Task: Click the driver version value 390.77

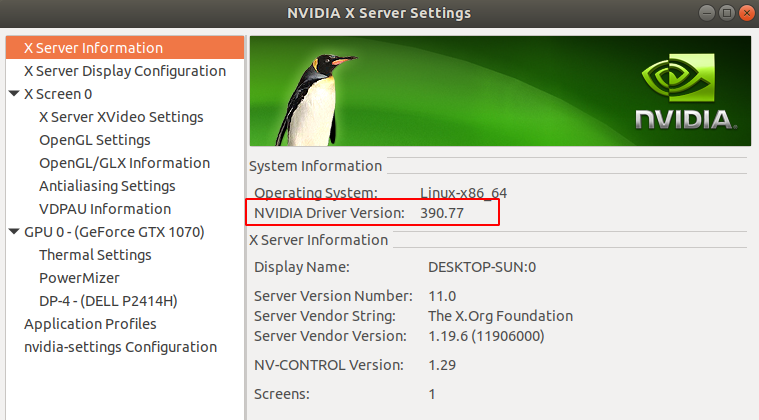Action: tap(442, 213)
